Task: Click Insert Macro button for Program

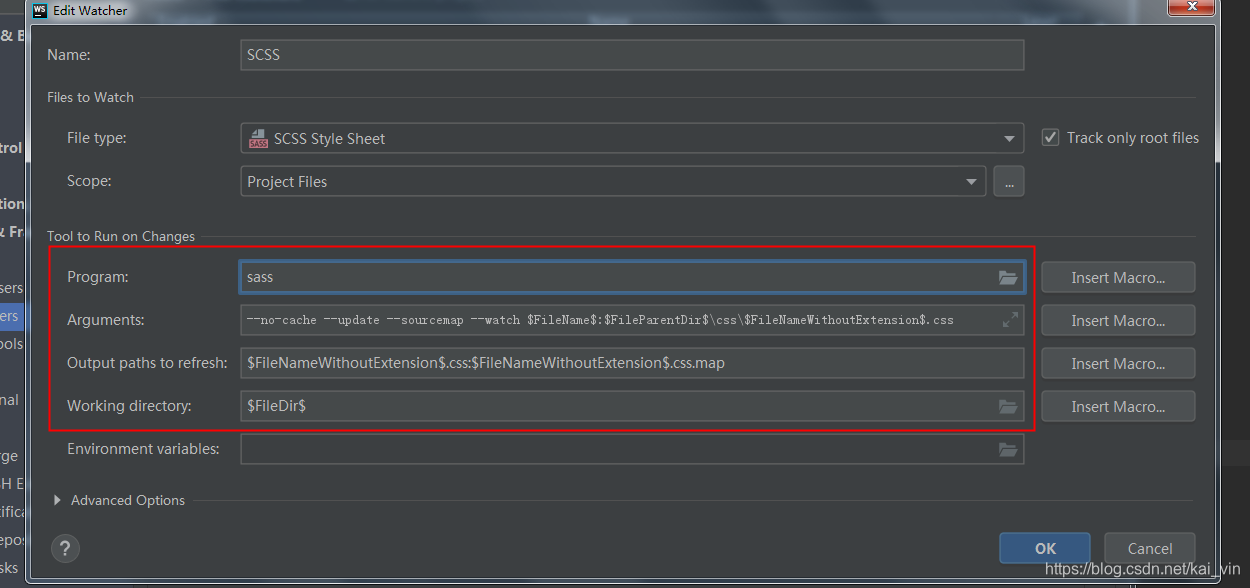Action: [x=1118, y=277]
